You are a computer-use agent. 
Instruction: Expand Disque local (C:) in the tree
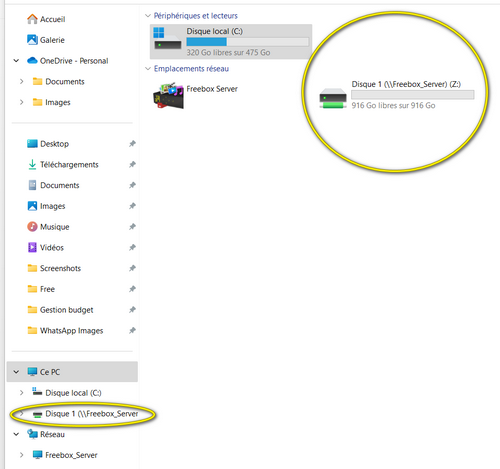pos(21,393)
